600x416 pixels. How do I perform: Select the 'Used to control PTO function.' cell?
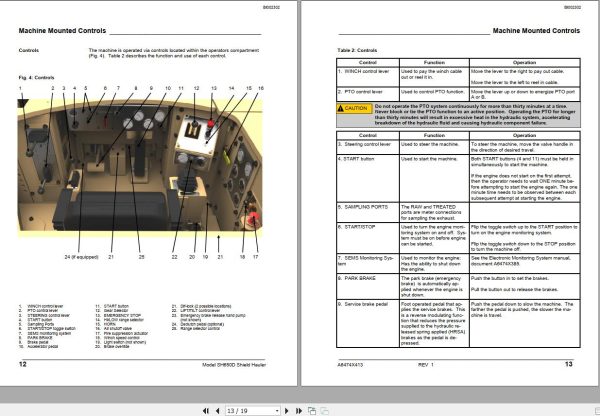pos(433,92)
